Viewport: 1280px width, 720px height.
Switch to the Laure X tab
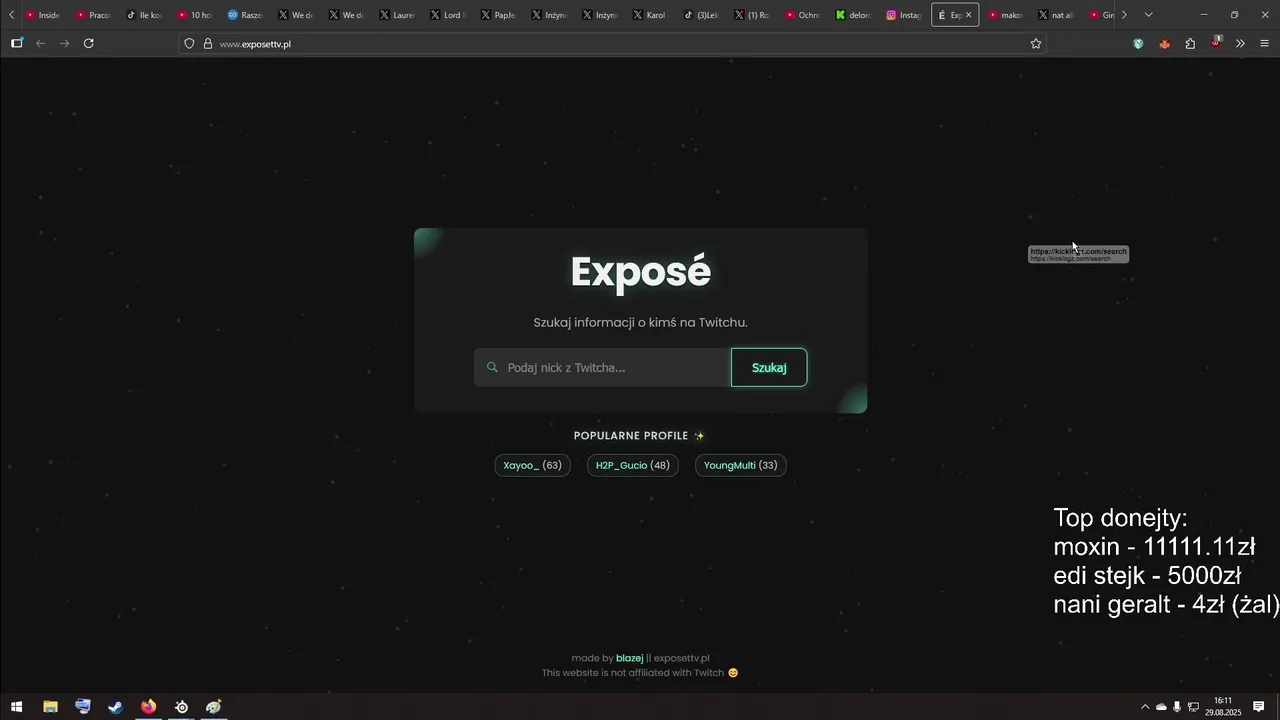[x=398, y=15]
